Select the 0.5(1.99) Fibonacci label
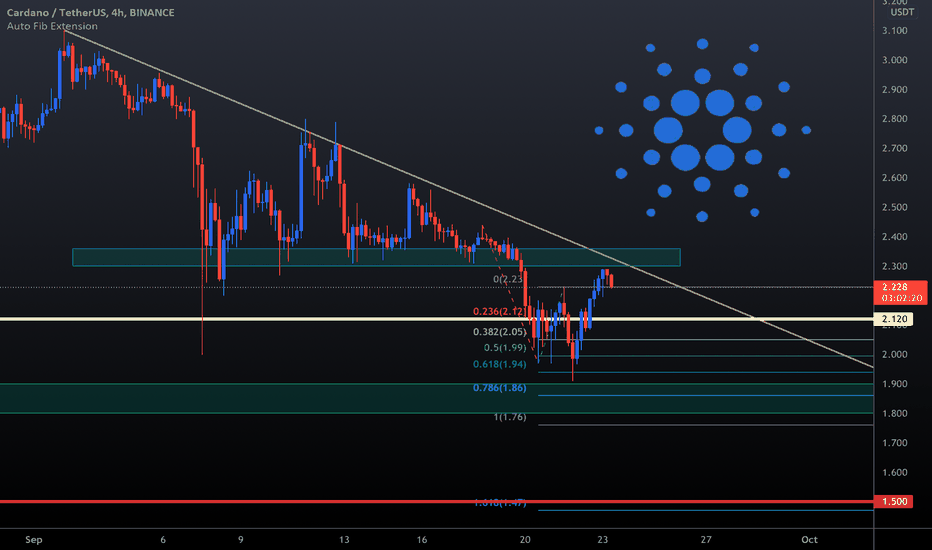Image resolution: width=932 pixels, height=550 pixels. tap(505, 347)
